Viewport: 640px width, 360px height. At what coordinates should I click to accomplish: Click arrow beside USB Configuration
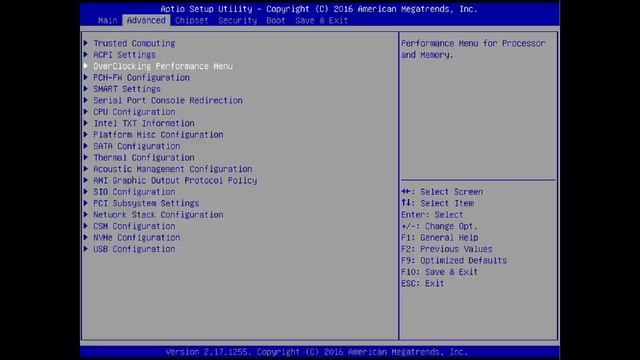[86, 249]
